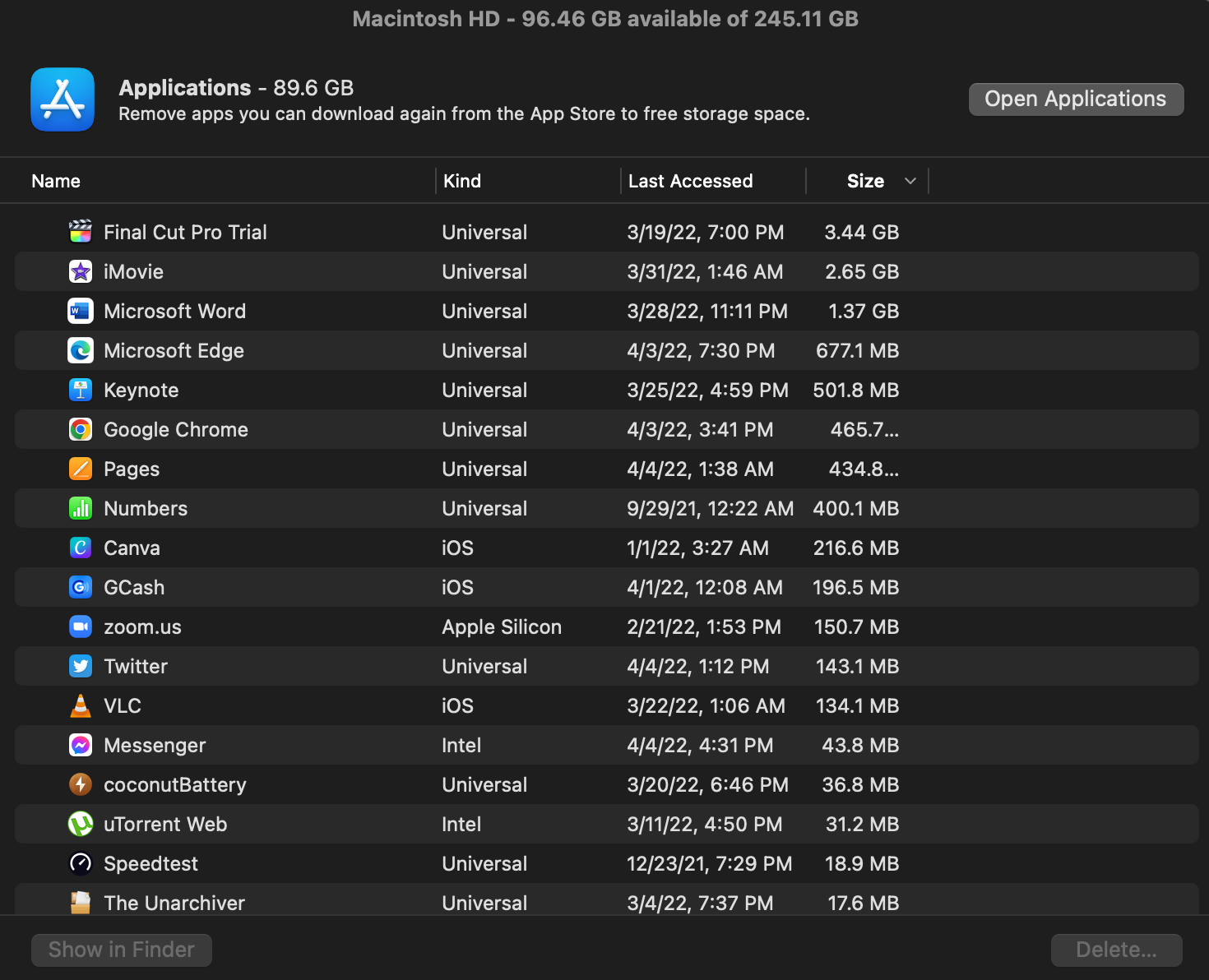Viewport: 1209px width, 980px height.
Task: Click the GCash app icon
Action: click(81, 587)
